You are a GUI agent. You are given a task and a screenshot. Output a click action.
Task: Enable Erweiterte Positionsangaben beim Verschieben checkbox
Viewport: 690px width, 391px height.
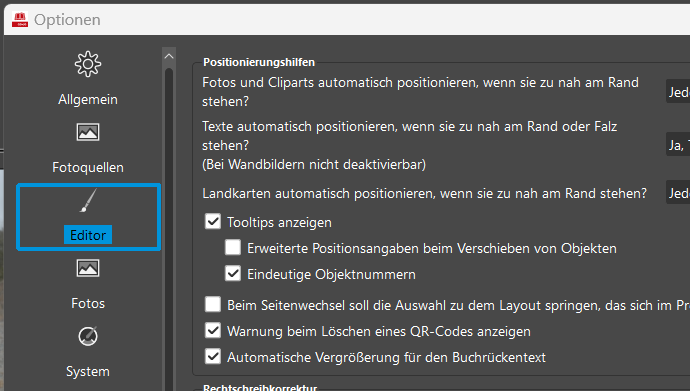(233, 247)
